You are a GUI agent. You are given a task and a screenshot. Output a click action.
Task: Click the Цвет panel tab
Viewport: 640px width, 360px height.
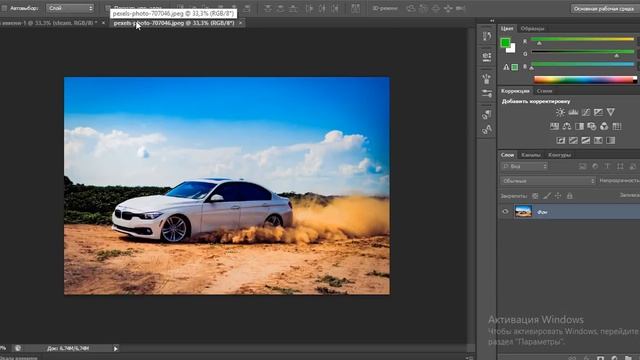pyautogui.click(x=507, y=29)
